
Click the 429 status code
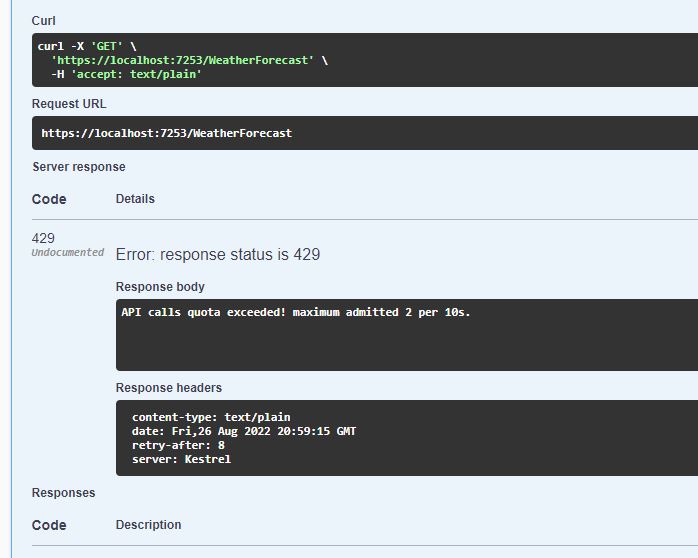[43, 238]
